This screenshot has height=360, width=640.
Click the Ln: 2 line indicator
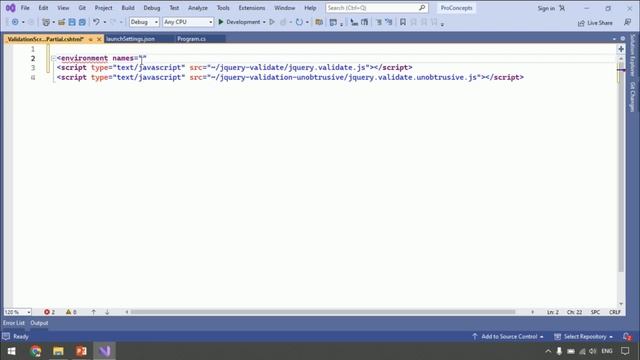click(553, 312)
